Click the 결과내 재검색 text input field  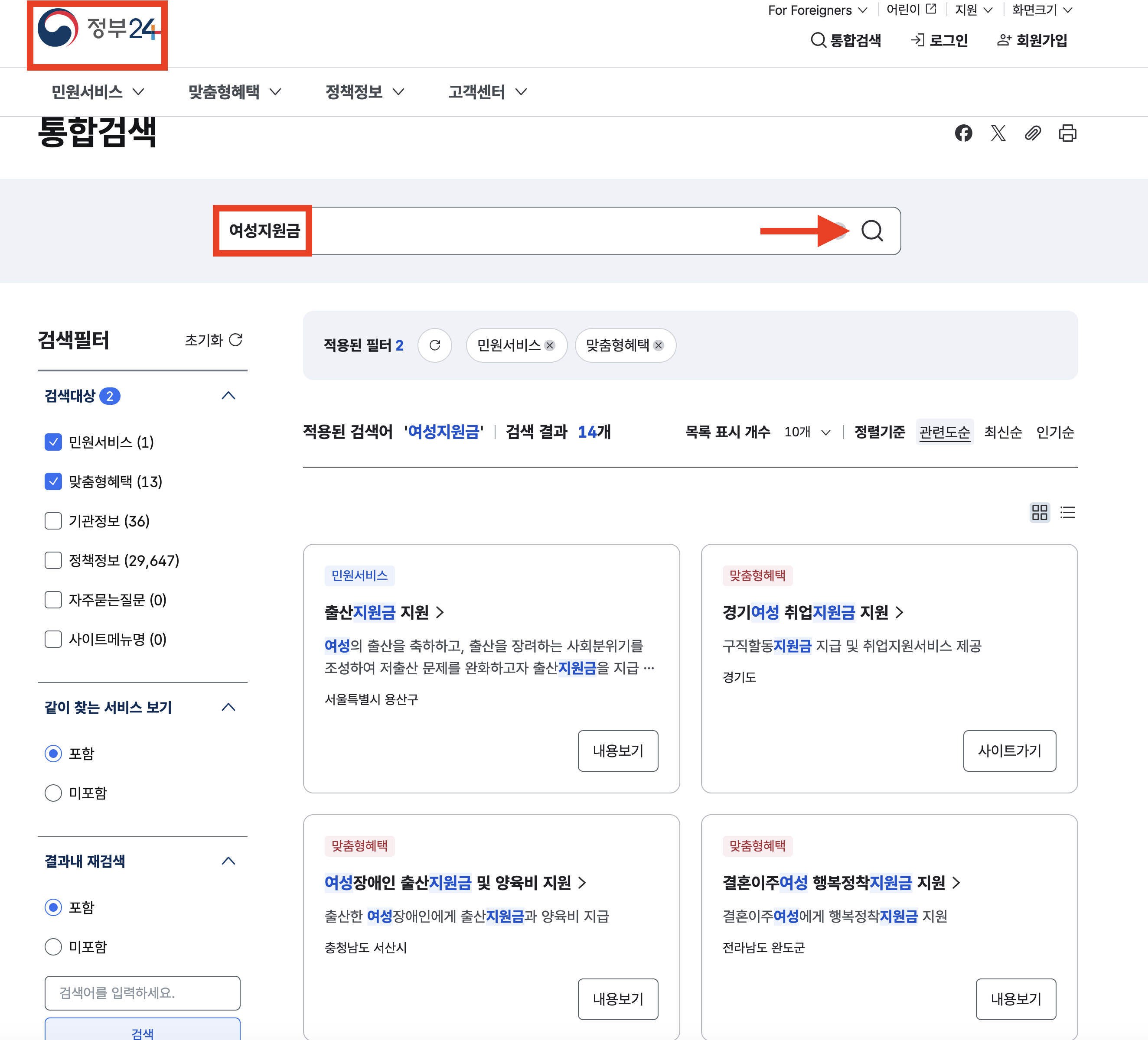(x=142, y=993)
